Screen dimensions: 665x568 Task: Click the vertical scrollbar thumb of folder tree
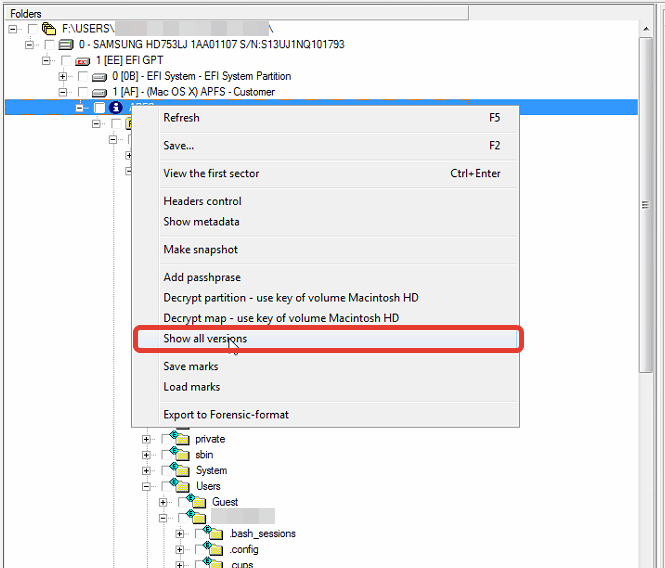[x=647, y=205]
